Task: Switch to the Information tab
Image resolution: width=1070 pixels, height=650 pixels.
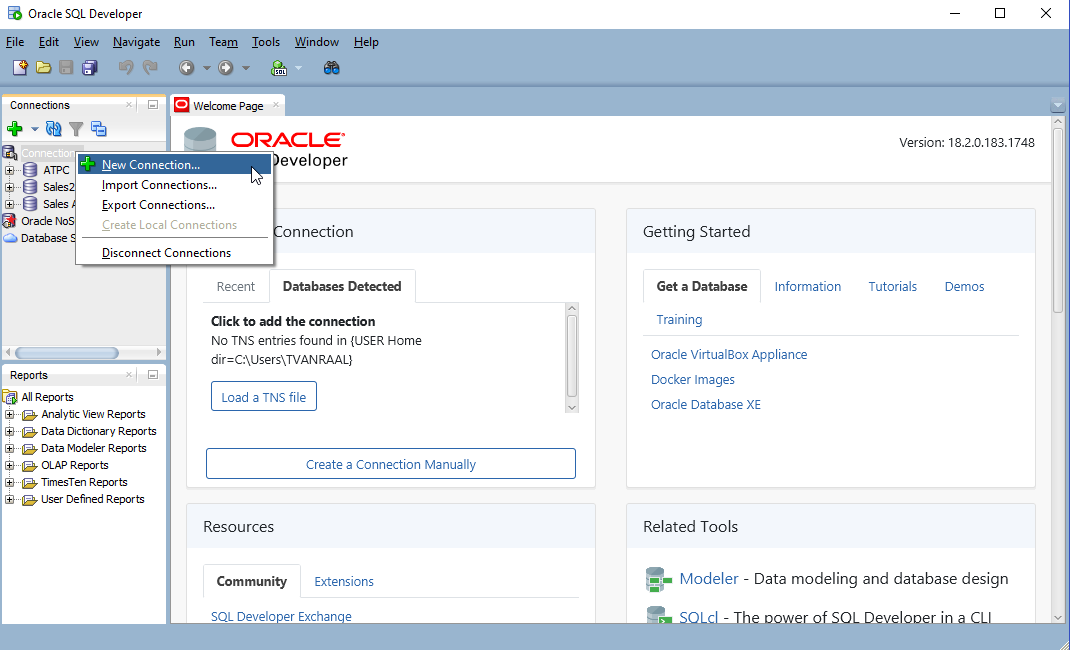Action: [x=807, y=286]
